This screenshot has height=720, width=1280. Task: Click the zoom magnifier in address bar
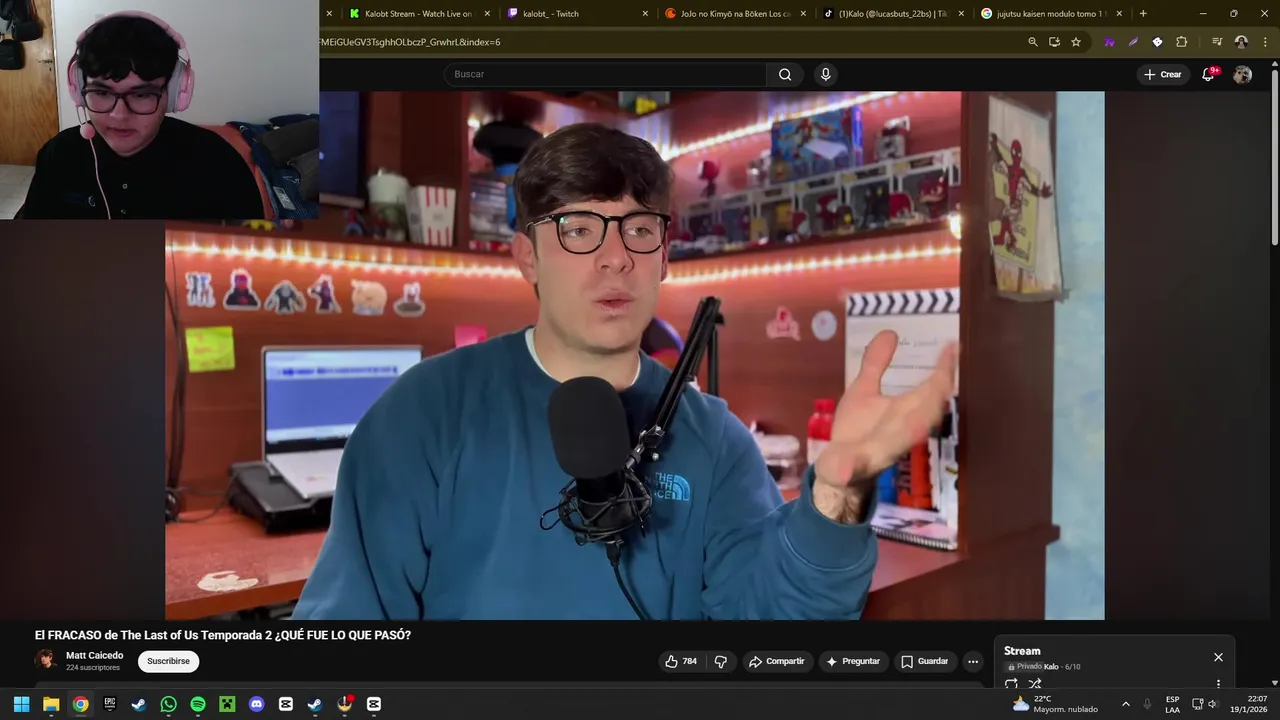pos(1033,42)
